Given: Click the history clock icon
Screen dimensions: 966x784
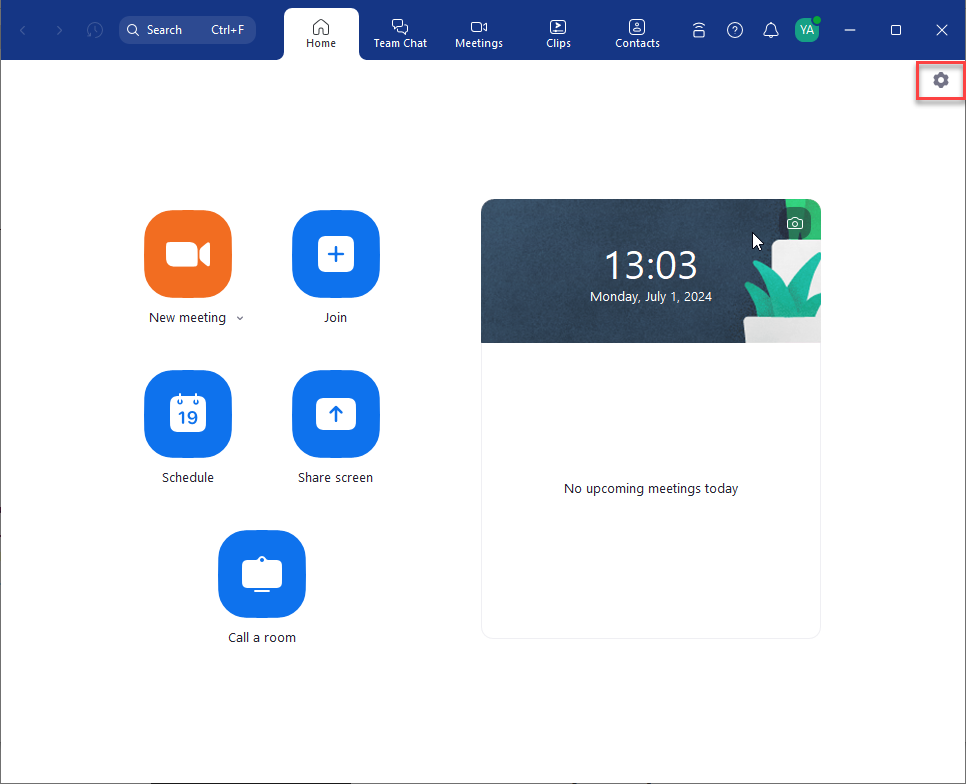Looking at the screenshot, I should point(94,30).
